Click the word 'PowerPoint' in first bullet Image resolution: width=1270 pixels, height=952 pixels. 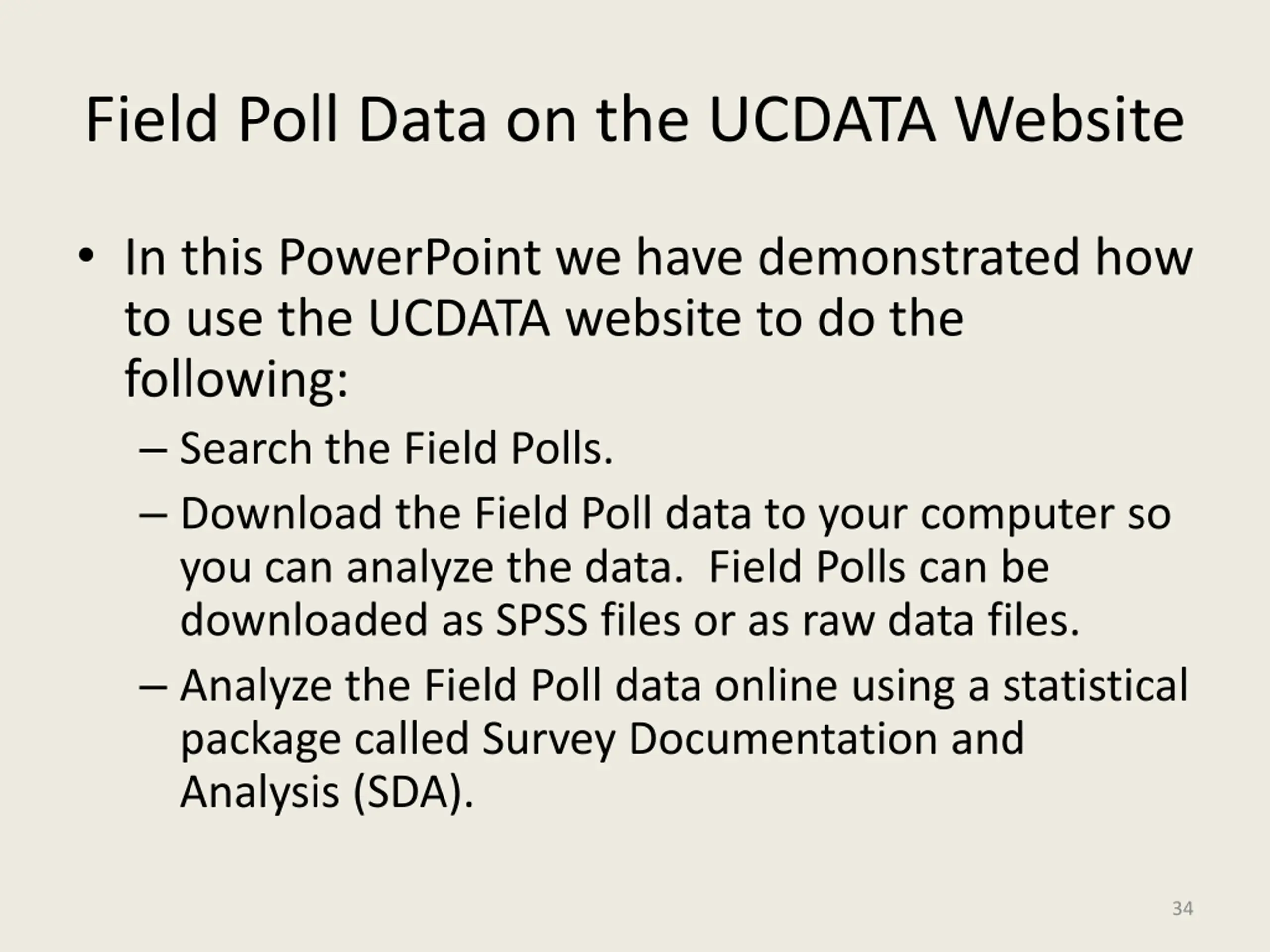[x=409, y=258]
